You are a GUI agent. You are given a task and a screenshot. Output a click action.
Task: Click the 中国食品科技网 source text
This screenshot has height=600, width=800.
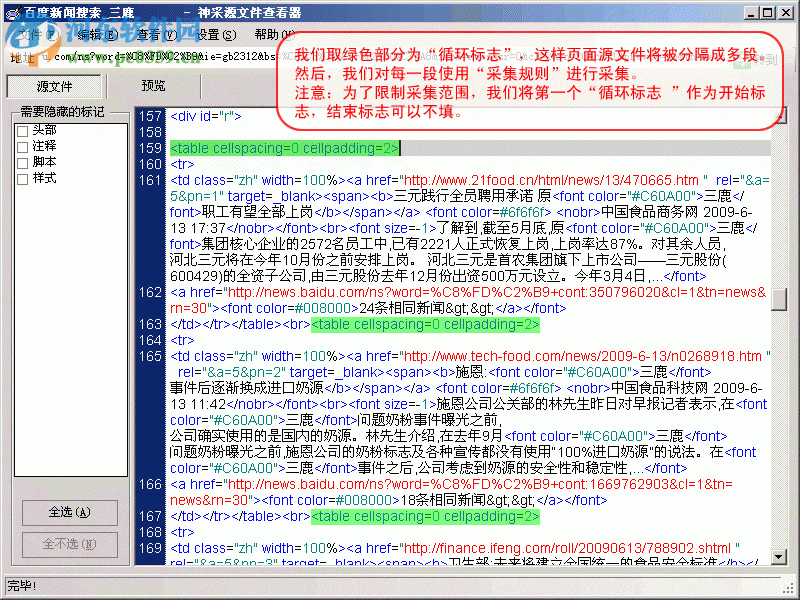click(660, 388)
